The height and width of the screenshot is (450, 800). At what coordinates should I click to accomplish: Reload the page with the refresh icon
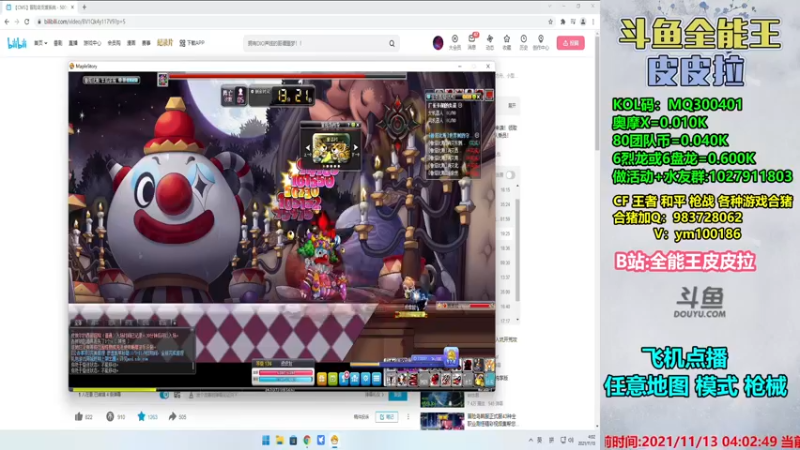(27, 21)
